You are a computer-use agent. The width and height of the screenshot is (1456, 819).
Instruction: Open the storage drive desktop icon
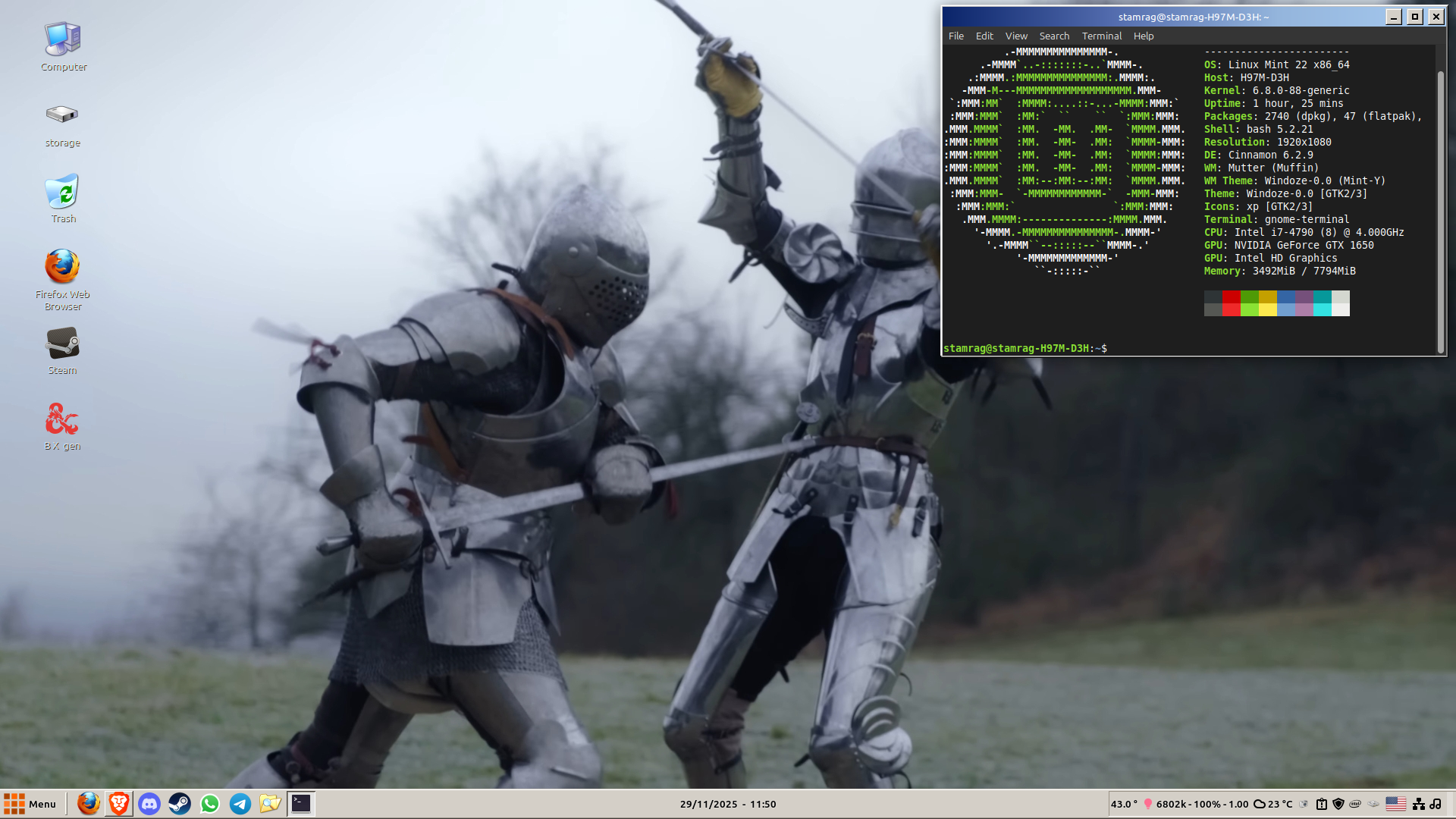pyautogui.click(x=62, y=115)
